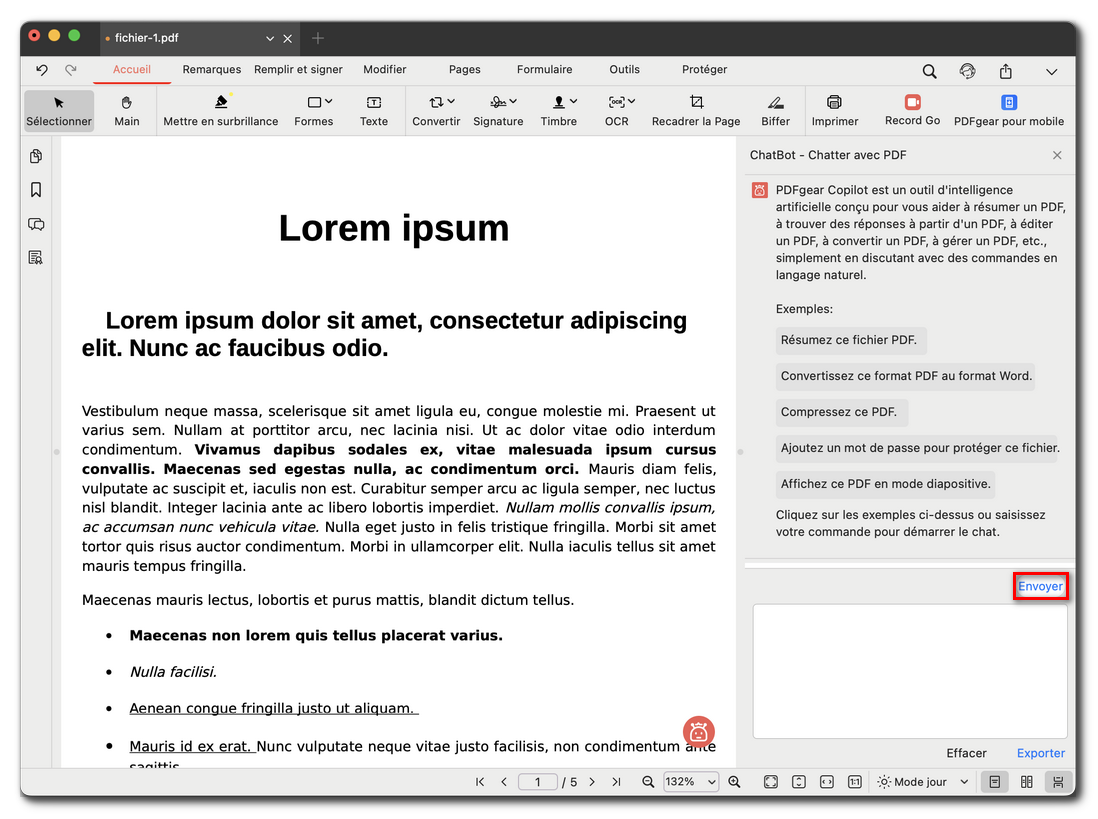Viewport: 1098px width, 819px height.
Task: Click inside the chat message text box
Action: [x=909, y=670]
